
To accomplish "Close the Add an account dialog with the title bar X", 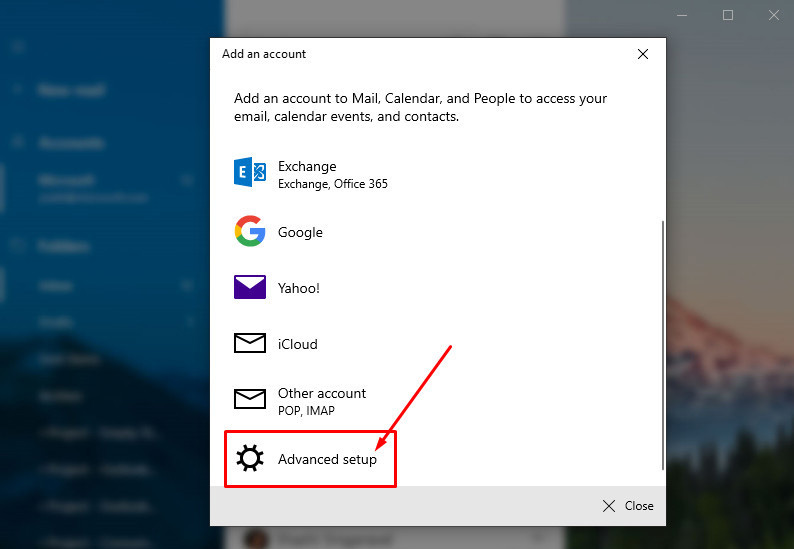I will 643,54.
